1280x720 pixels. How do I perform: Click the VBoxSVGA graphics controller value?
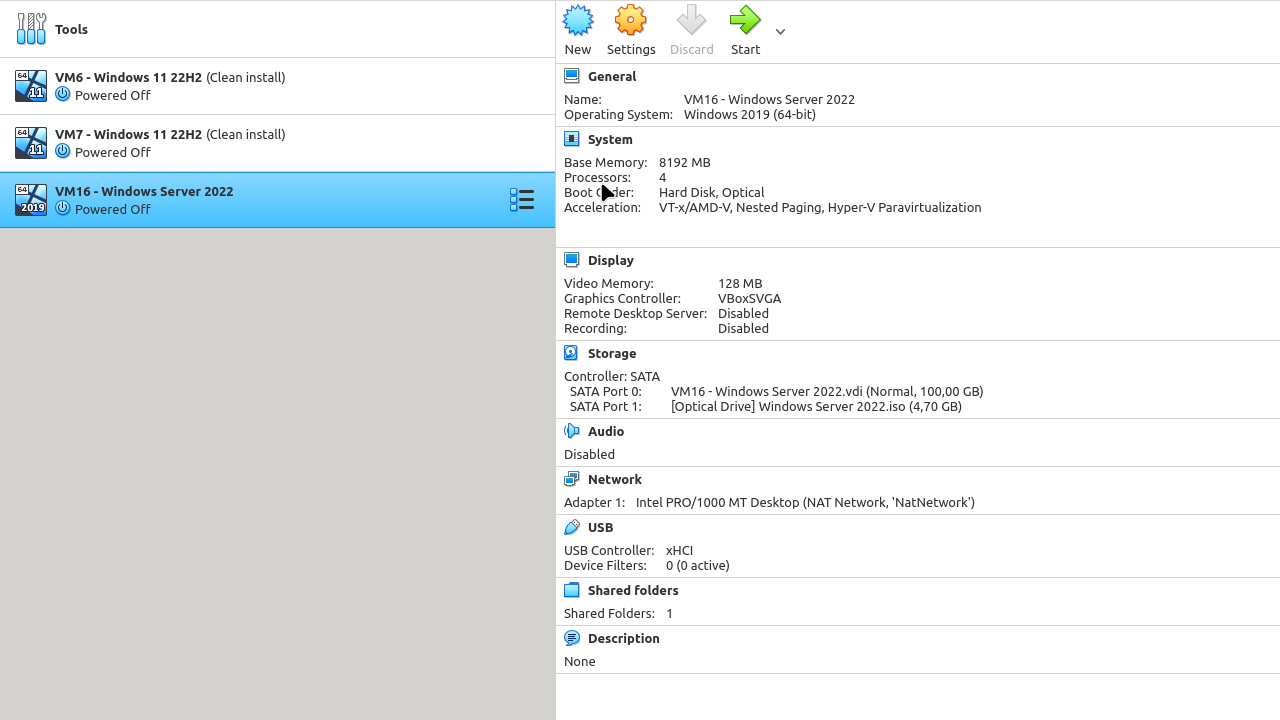(x=750, y=298)
